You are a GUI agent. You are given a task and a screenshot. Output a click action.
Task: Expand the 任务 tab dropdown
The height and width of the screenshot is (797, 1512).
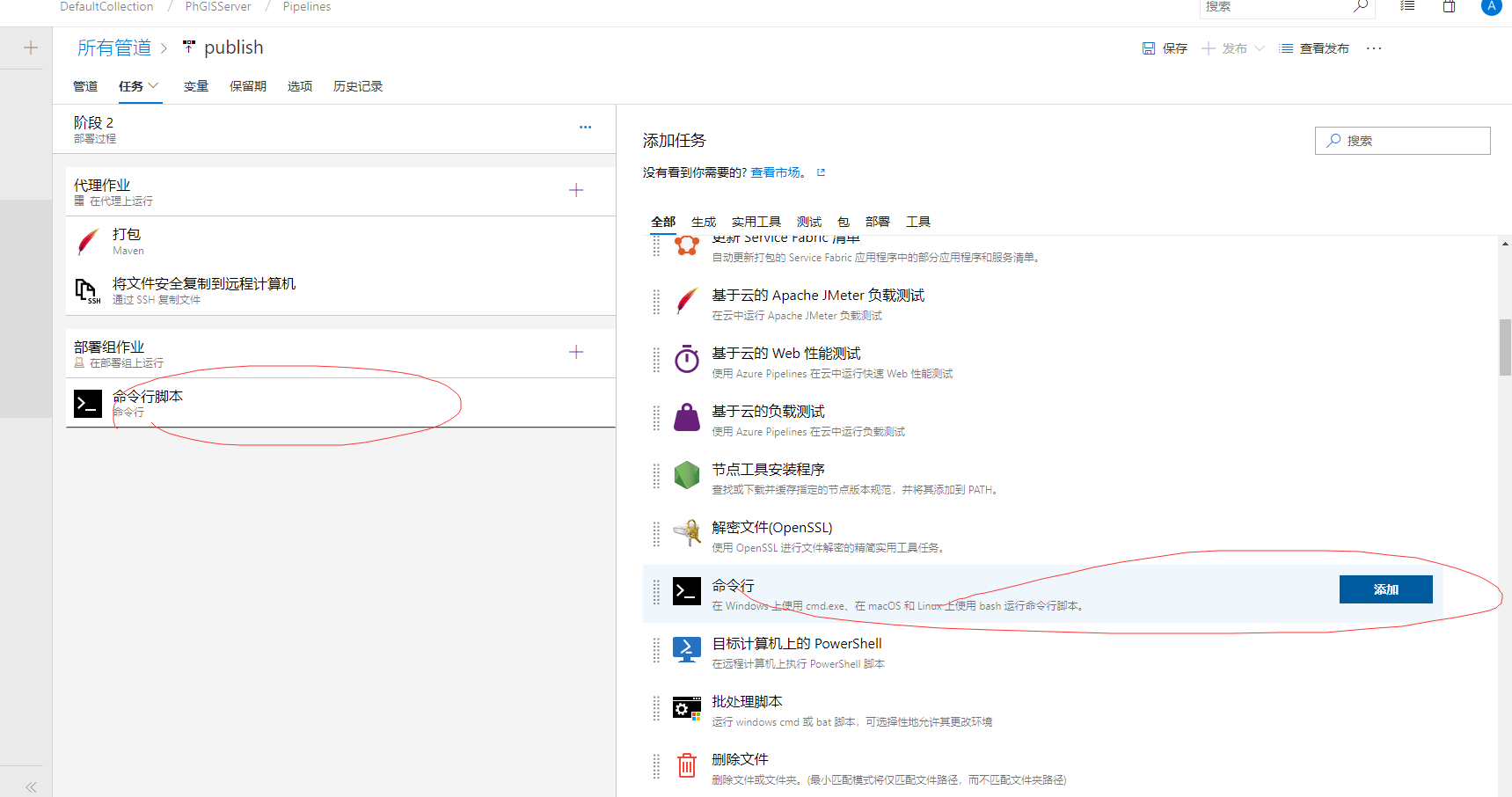point(153,85)
